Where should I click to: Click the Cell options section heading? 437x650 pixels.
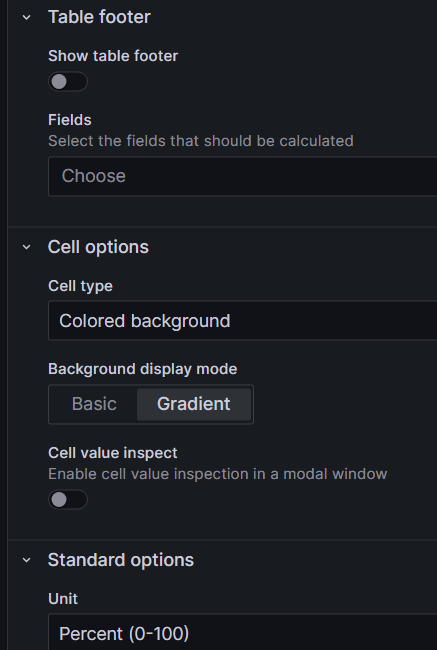tap(98, 247)
